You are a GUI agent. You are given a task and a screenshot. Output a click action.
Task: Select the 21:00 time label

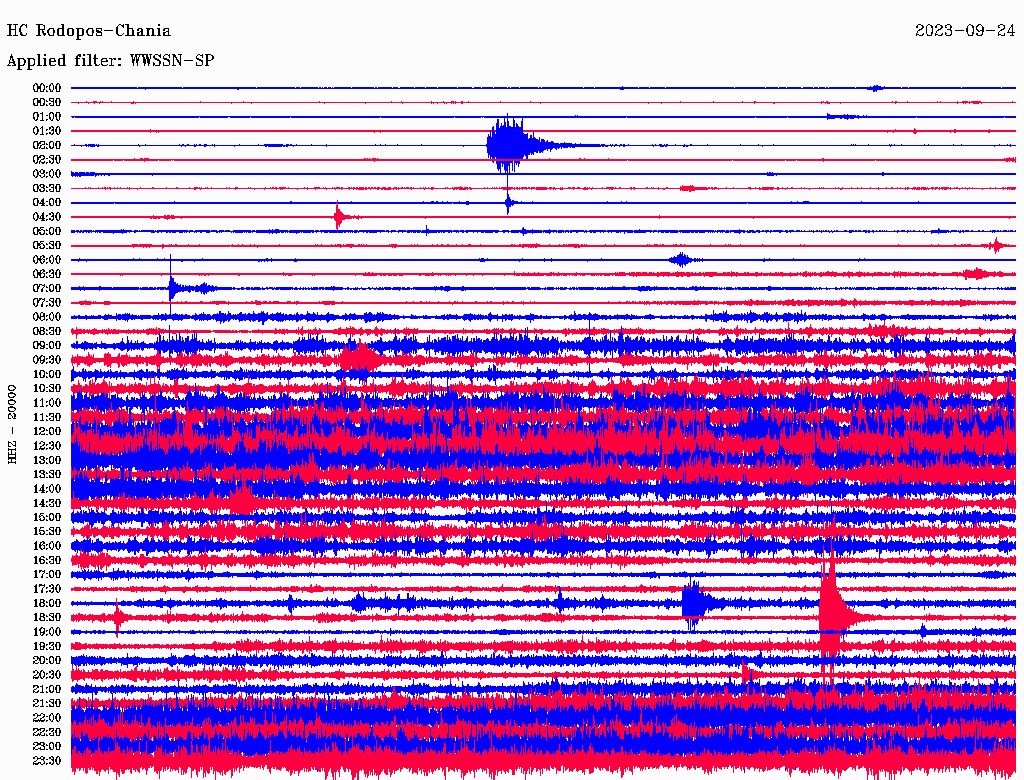47,689
